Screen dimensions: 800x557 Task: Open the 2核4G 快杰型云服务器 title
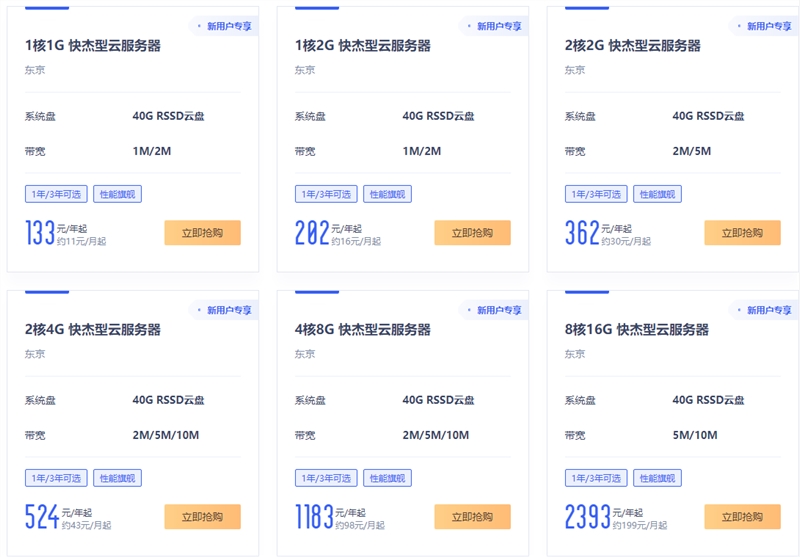(93, 330)
